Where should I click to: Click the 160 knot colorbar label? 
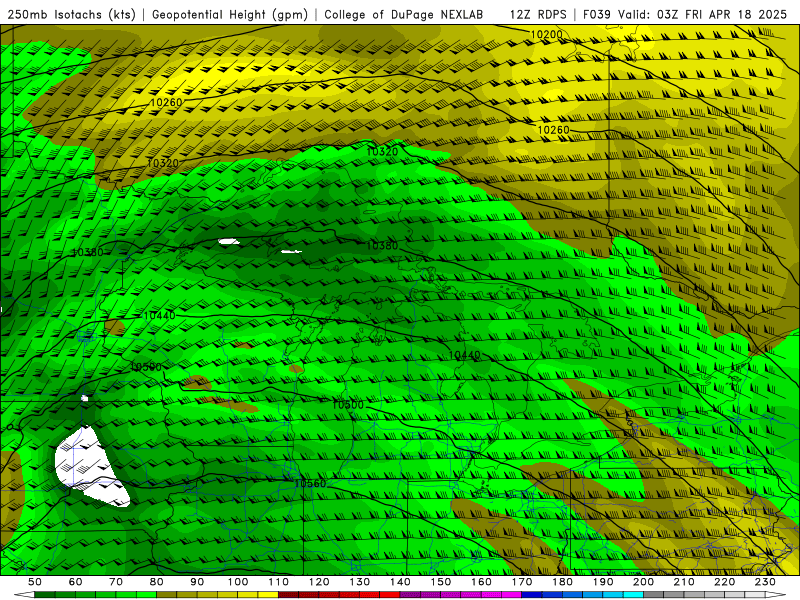pyautogui.click(x=481, y=582)
